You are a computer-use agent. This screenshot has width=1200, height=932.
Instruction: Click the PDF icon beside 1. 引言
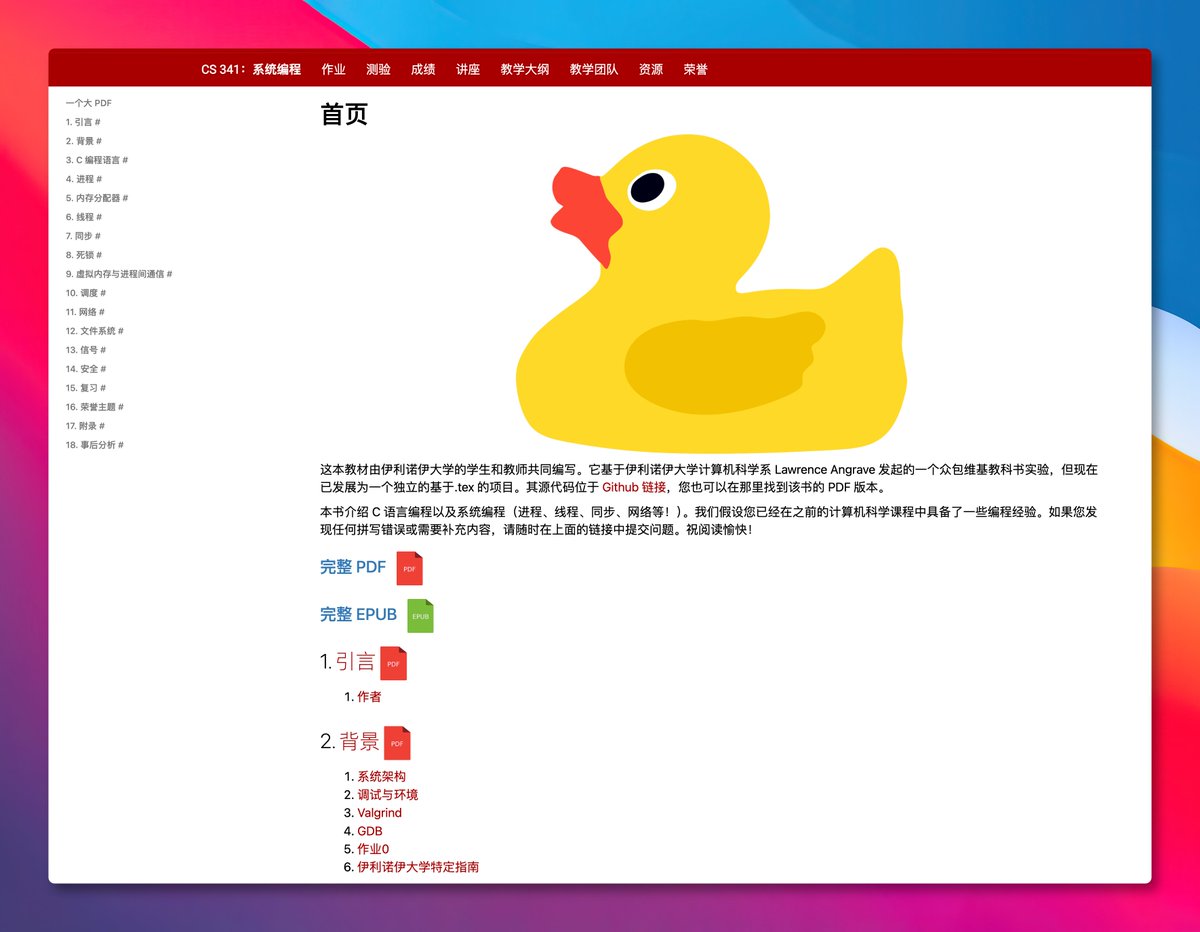pyautogui.click(x=394, y=663)
